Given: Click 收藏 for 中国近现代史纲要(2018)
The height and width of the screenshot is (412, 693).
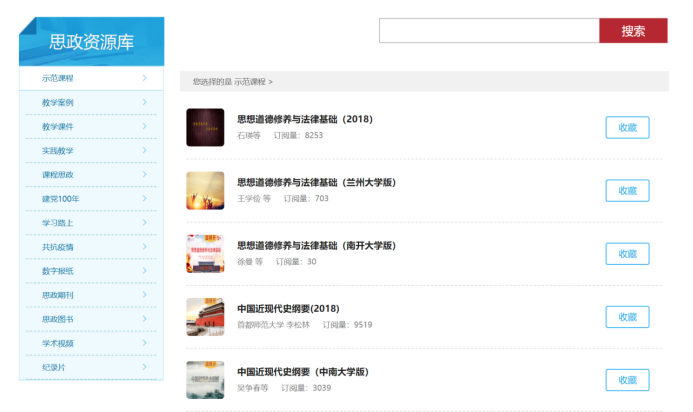Looking at the screenshot, I should (x=627, y=317).
